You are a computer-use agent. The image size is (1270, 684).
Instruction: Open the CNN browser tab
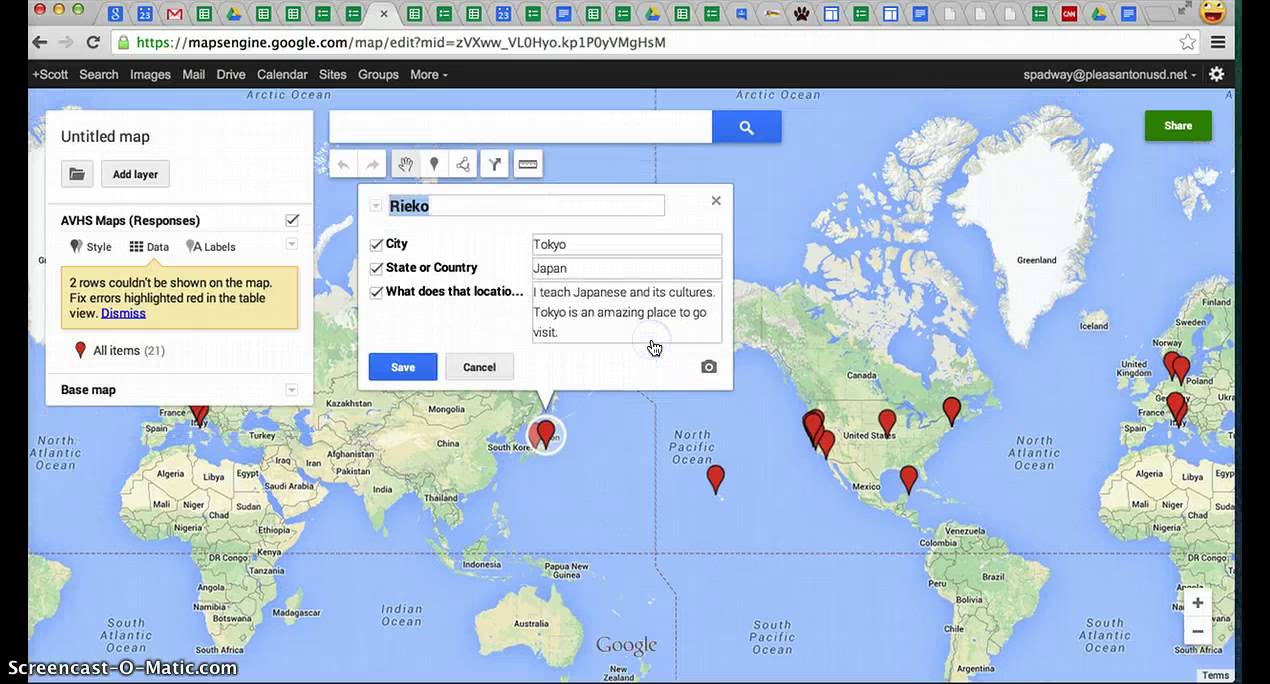(1068, 14)
